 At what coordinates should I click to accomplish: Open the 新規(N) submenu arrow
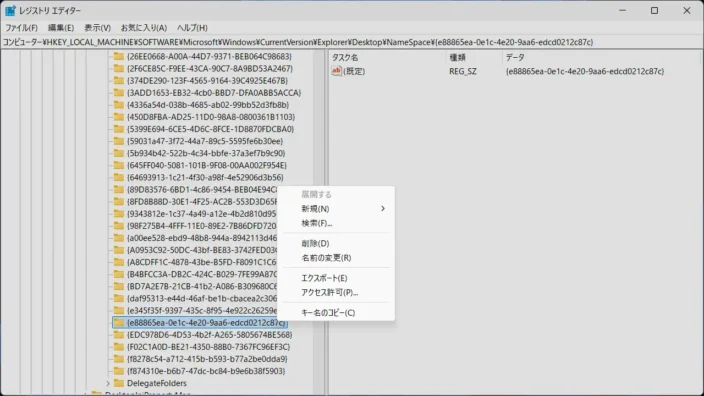coord(383,208)
